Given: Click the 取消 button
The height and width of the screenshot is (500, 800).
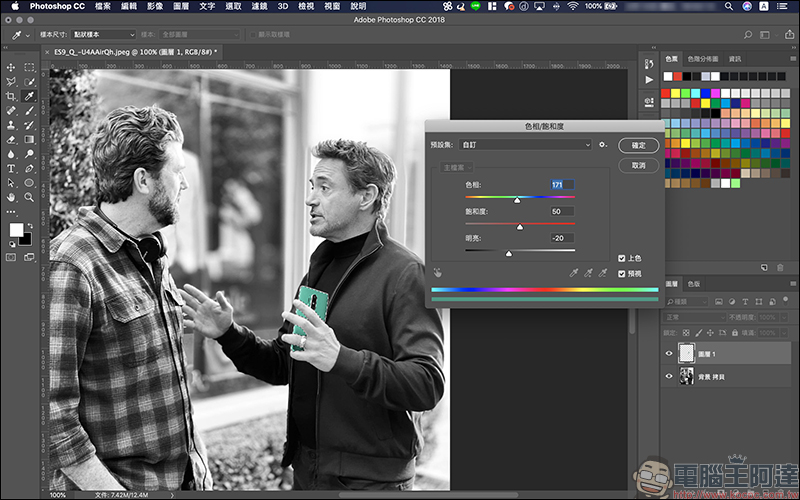Looking at the screenshot, I should [x=638, y=165].
